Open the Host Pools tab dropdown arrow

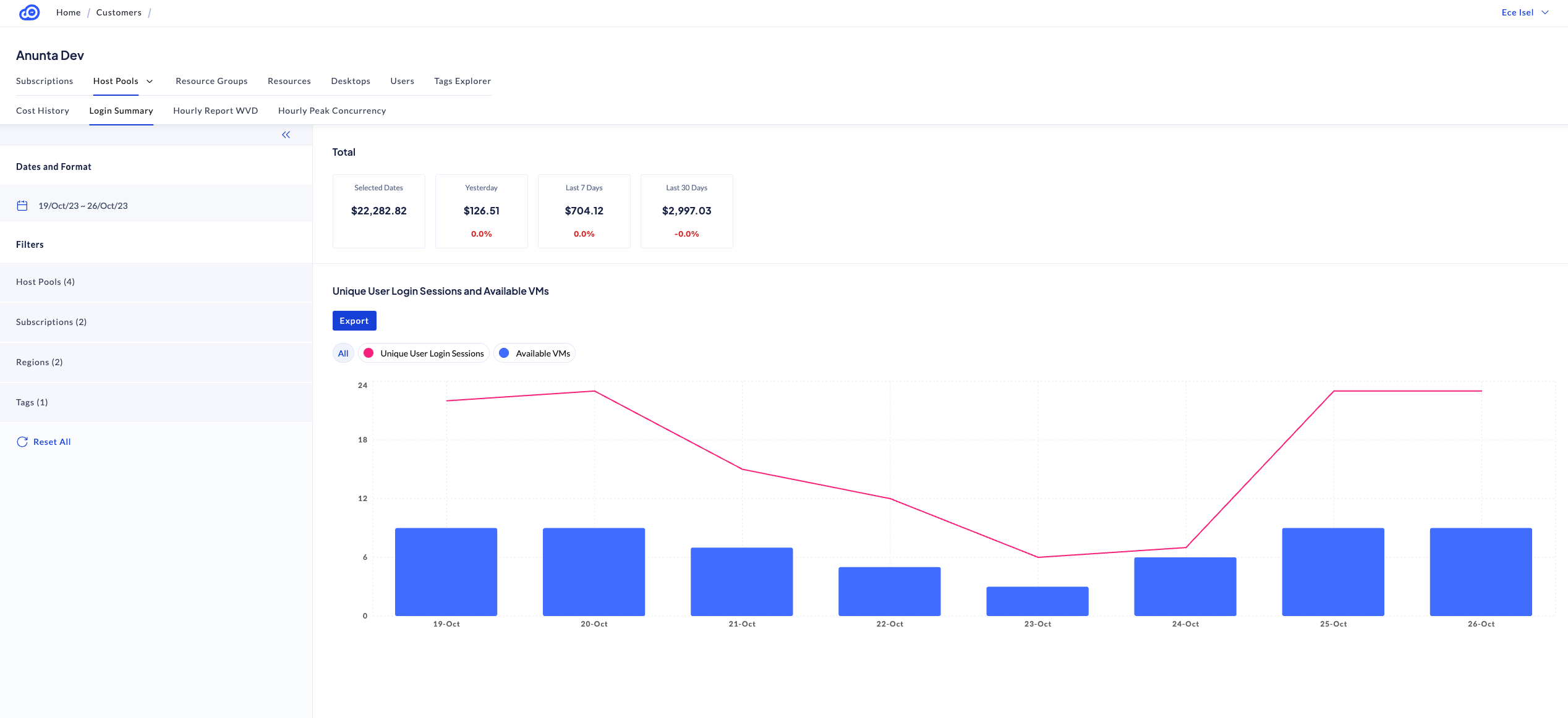tap(150, 82)
